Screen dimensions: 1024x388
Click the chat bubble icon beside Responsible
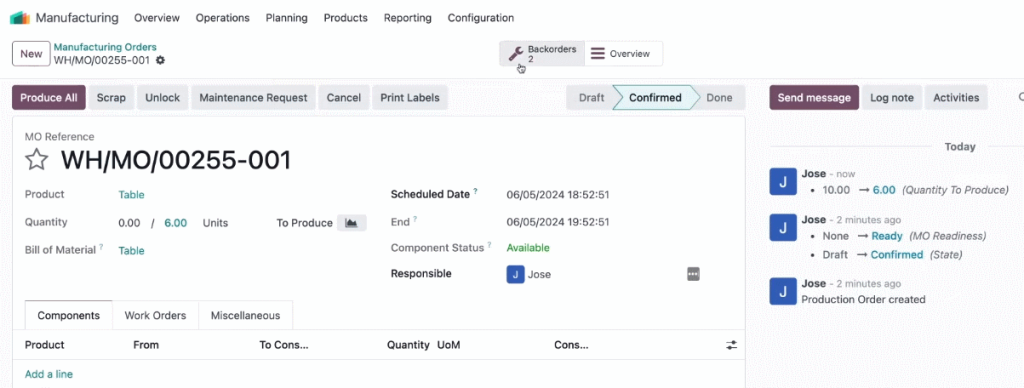pos(693,274)
